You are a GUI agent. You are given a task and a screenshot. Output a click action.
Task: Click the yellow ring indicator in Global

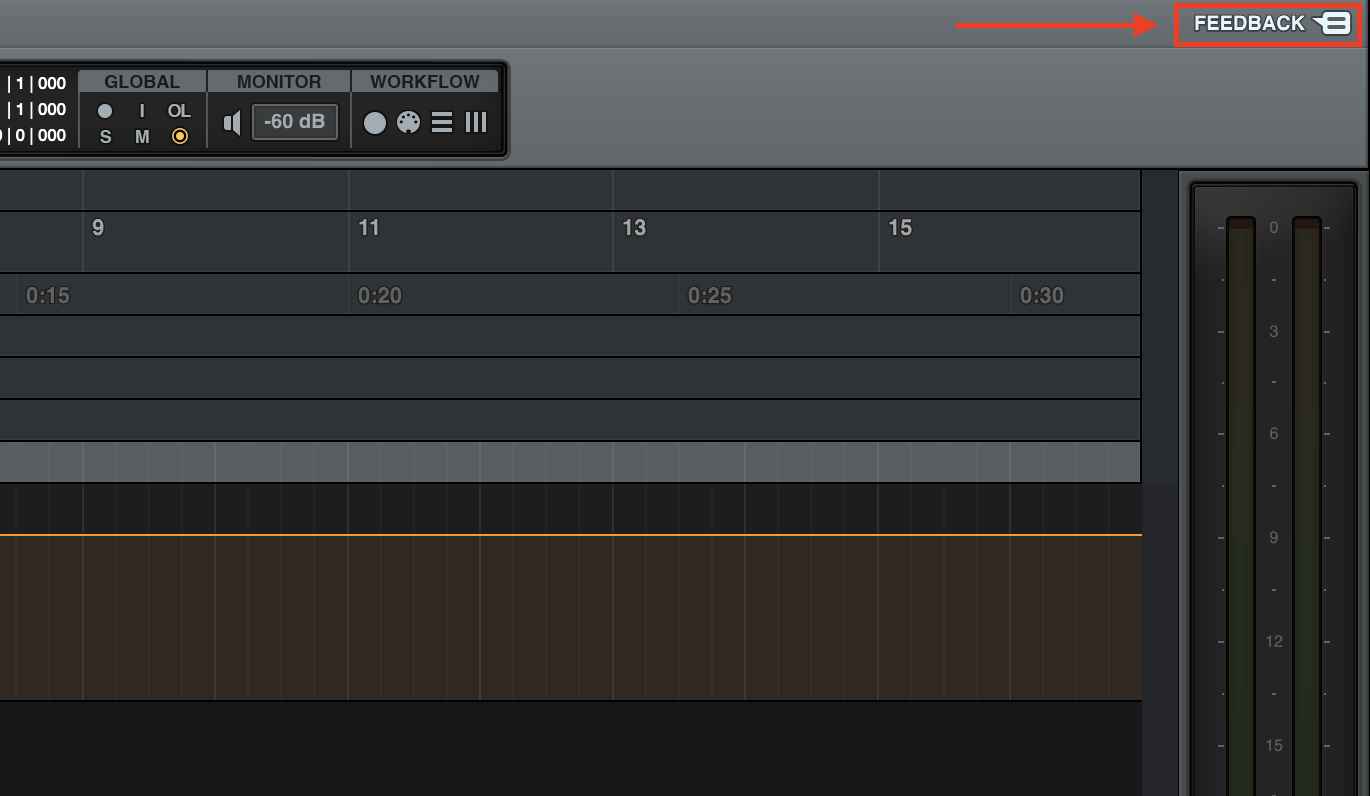pos(180,137)
